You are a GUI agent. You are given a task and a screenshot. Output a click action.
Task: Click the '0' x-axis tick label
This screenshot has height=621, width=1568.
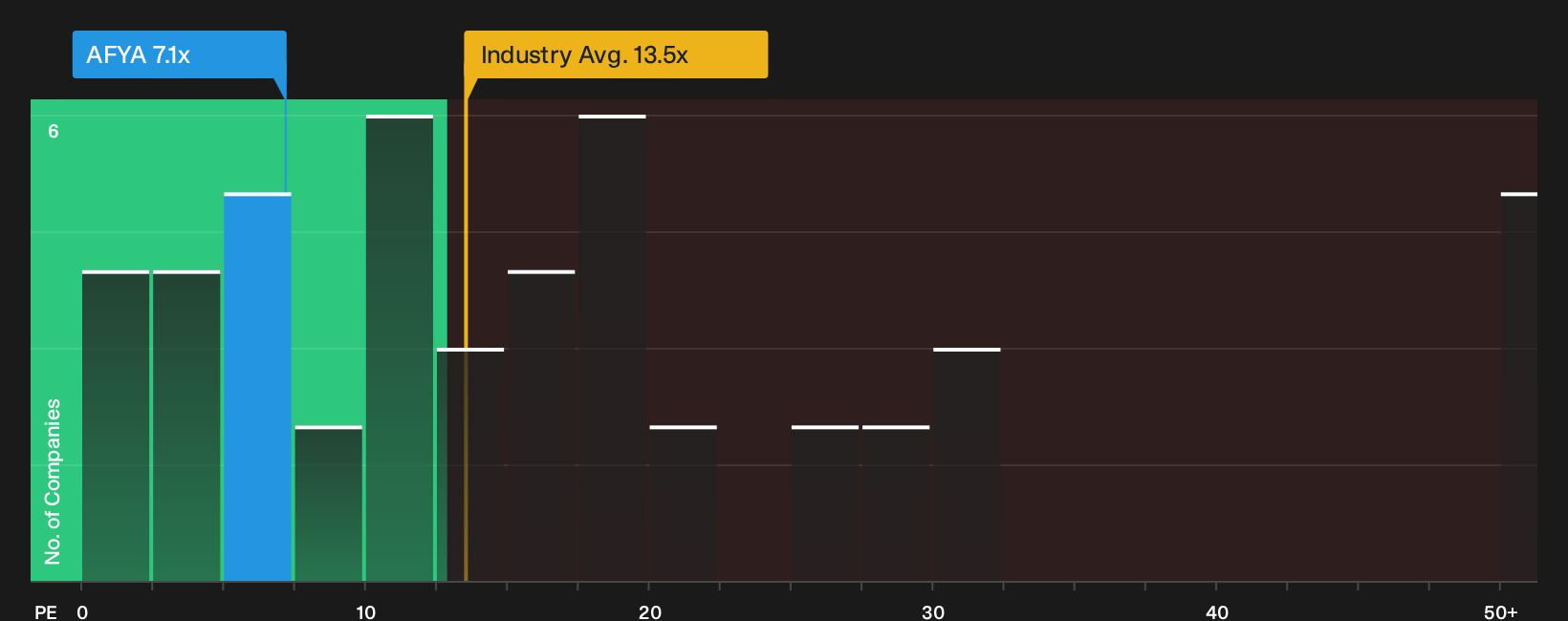tap(82, 612)
